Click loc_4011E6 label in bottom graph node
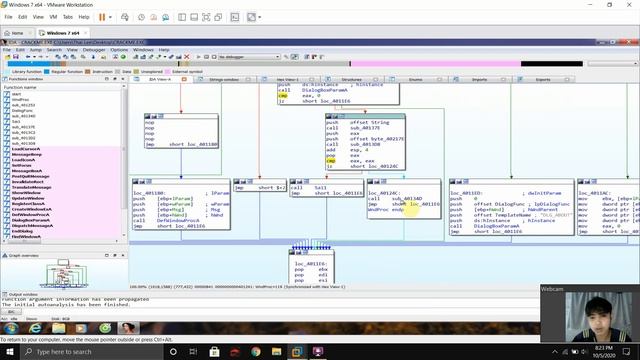Viewport: 640px width, 360px height. [x=311, y=264]
